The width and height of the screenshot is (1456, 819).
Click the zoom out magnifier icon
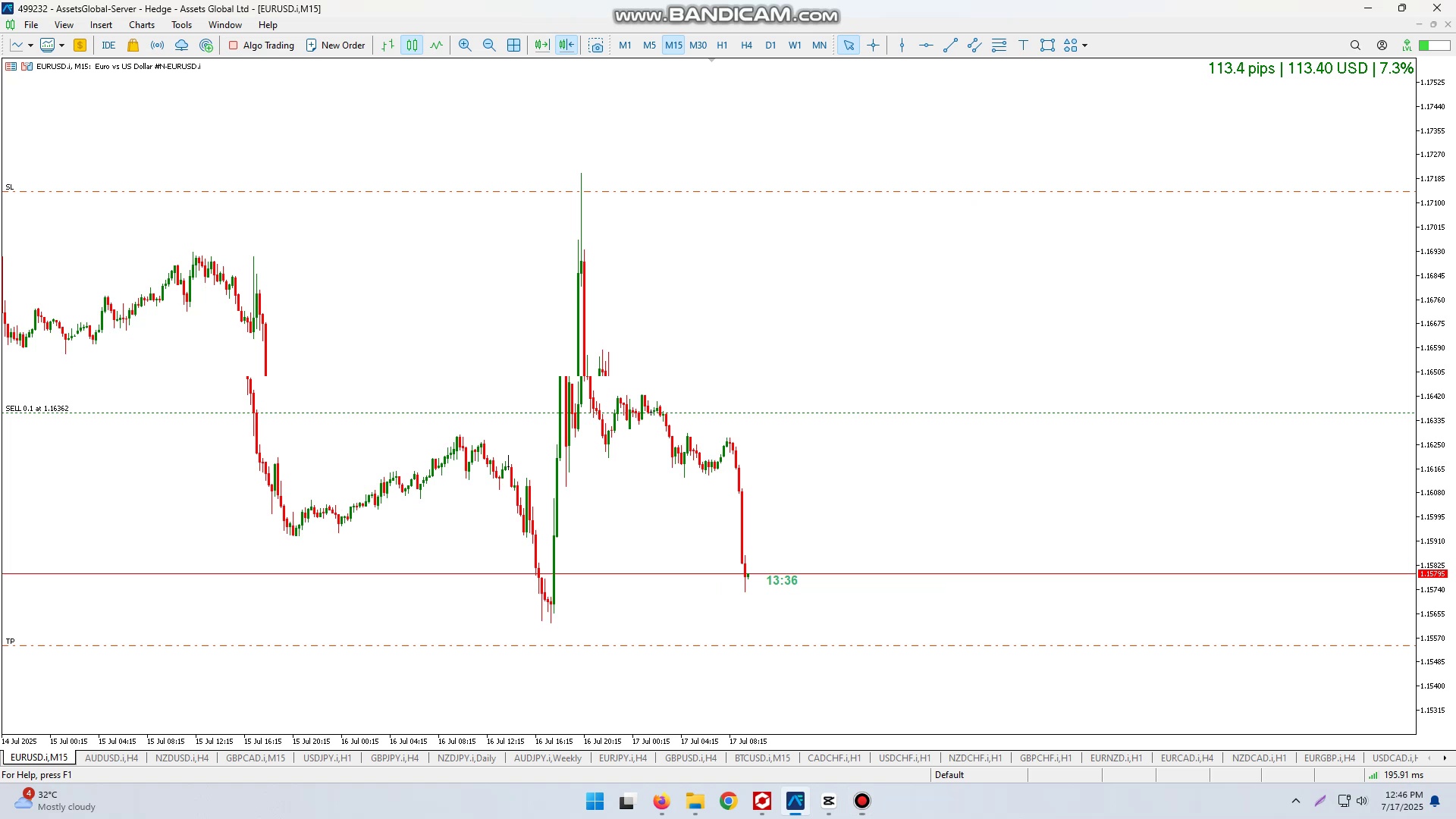[x=489, y=45]
